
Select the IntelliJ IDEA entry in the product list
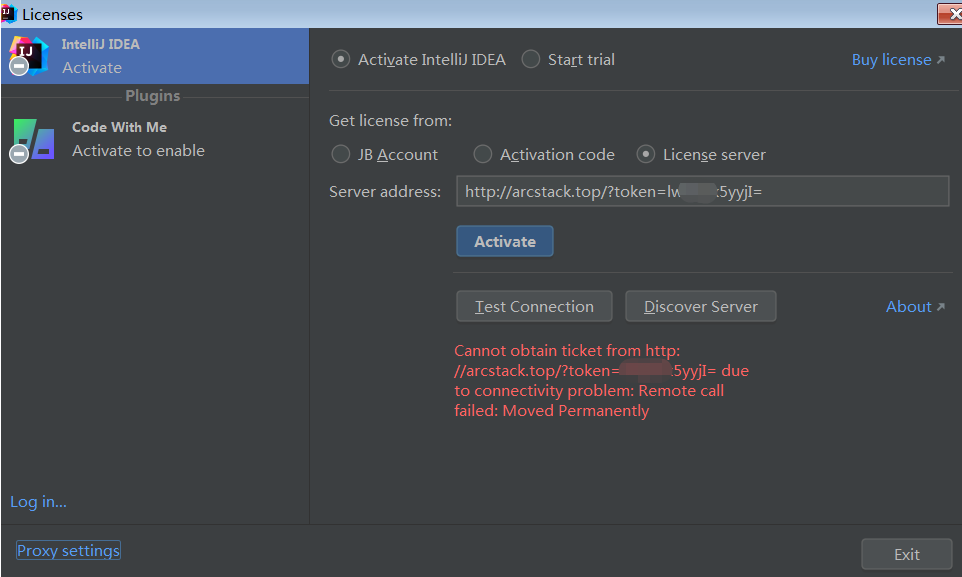[155, 56]
